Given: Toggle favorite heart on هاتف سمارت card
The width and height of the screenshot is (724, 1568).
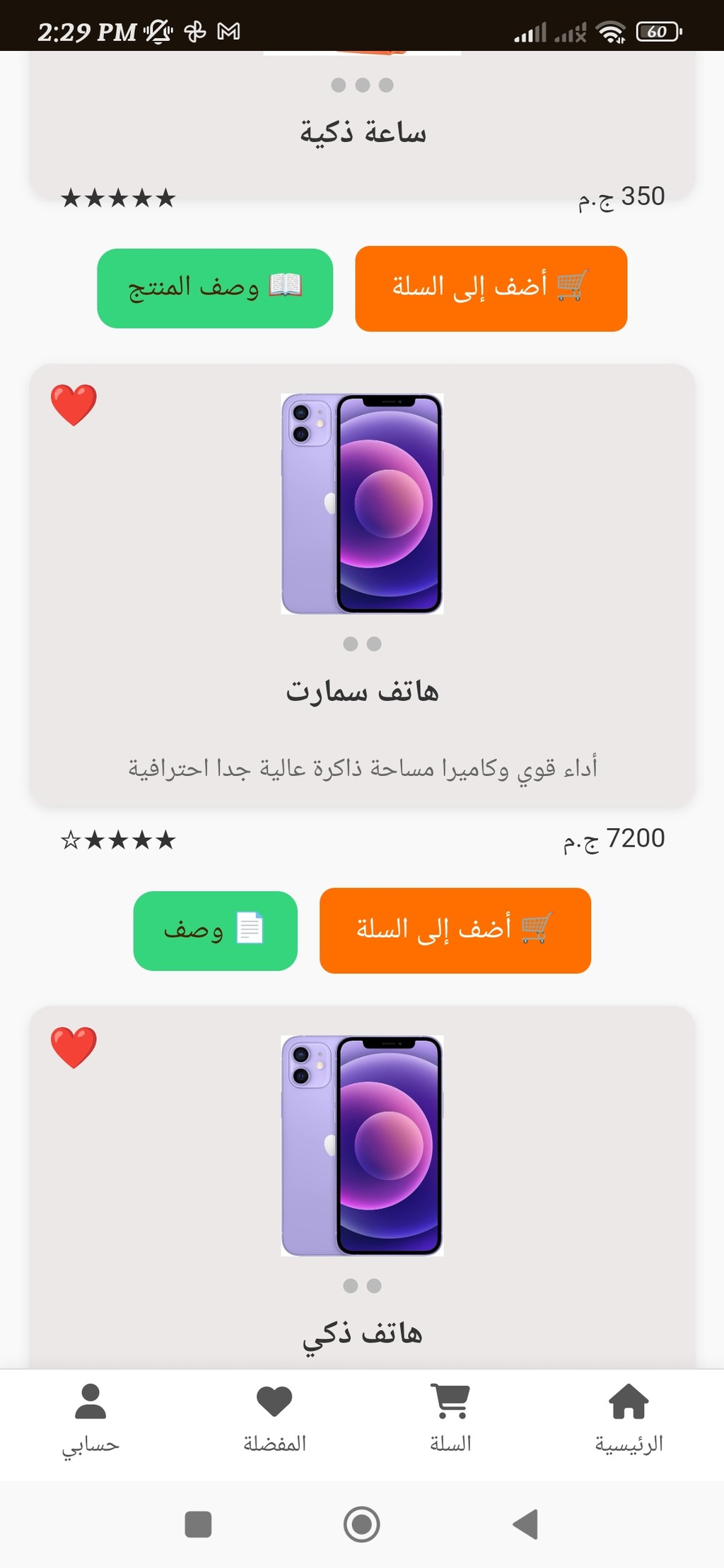Looking at the screenshot, I should 74,405.
